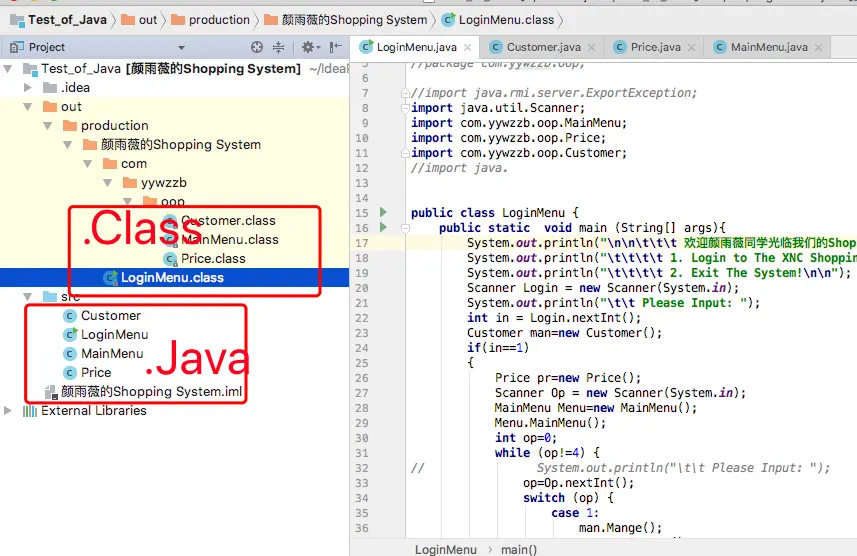This screenshot has height=556, width=857.
Task: Select the Customer source class
Action: click(x=111, y=315)
